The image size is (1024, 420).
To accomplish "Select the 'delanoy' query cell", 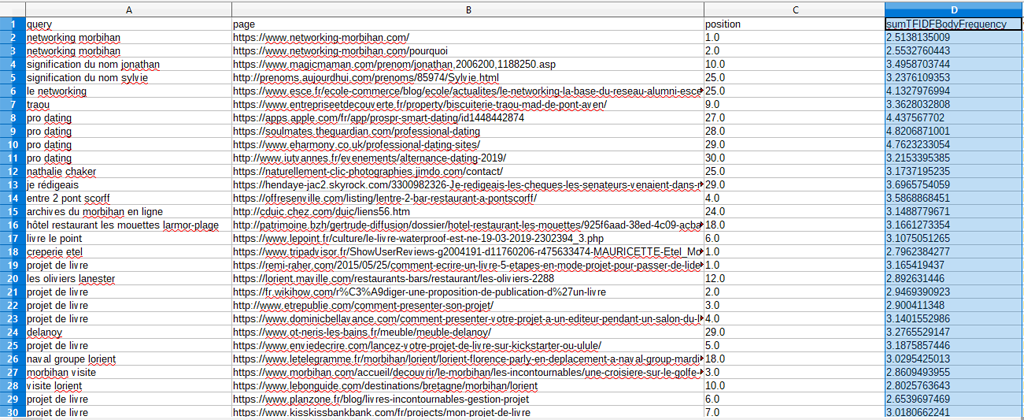I will [129, 332].
